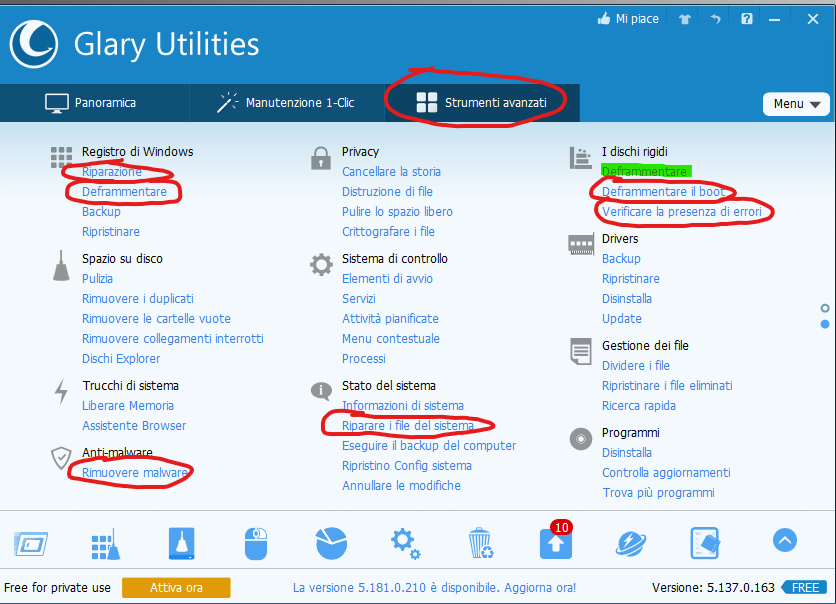Open Ripristinare under Registro di Windows
Screen dimensions: 836x604
pyautogui.click(x=111, y=232)
